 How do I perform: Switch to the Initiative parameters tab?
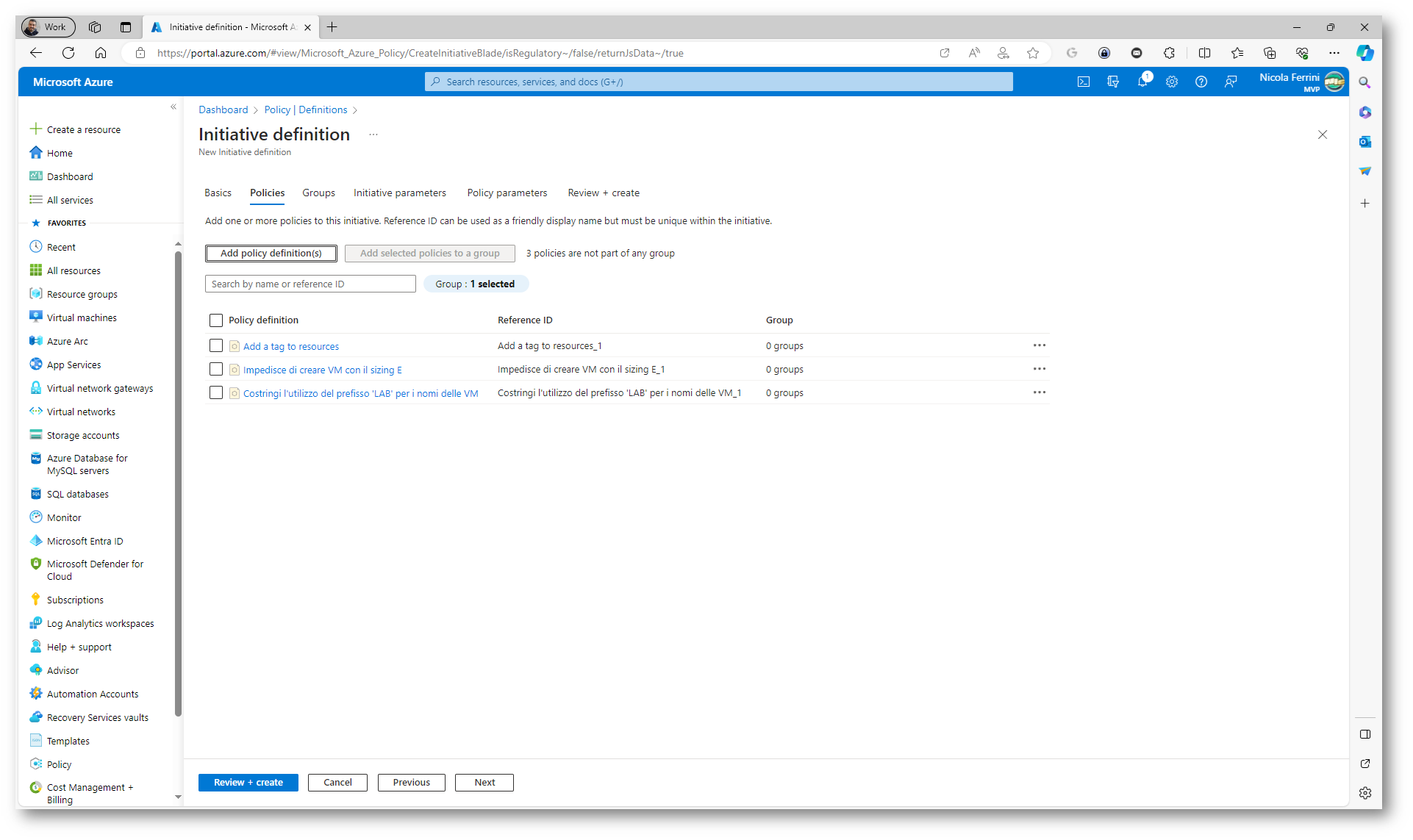pyautogui.click(x=399, y=193)
